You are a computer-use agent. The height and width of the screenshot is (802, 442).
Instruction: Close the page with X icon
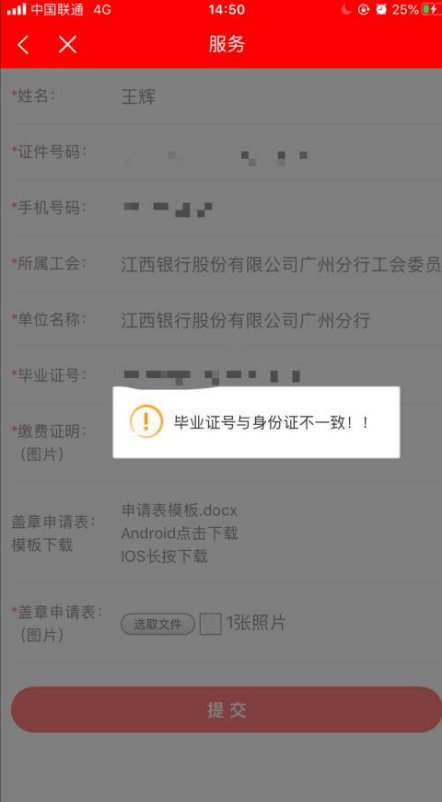(x=67, y=45)
